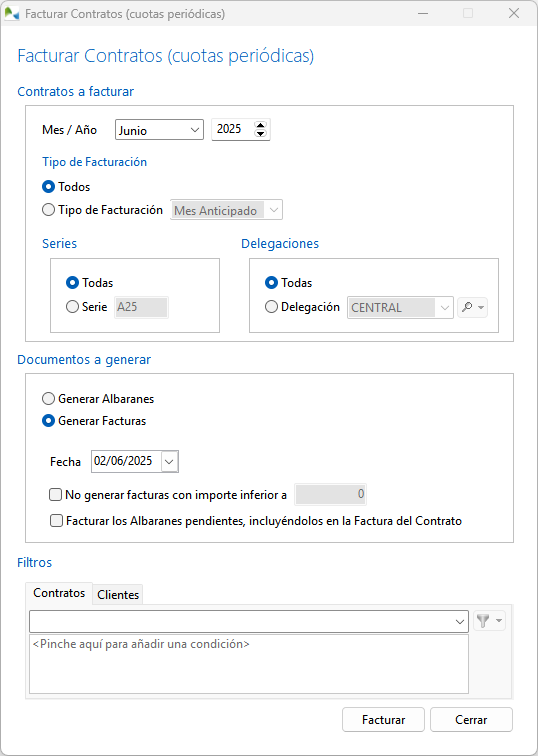Click the Facturar button
Viewport: 538px width, 756px height.
point(383,719)
